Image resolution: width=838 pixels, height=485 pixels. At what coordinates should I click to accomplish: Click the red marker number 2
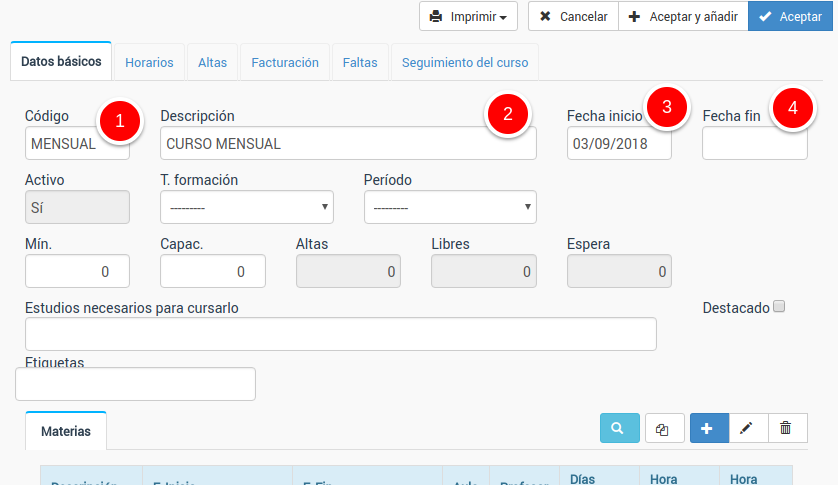(508, 113)
